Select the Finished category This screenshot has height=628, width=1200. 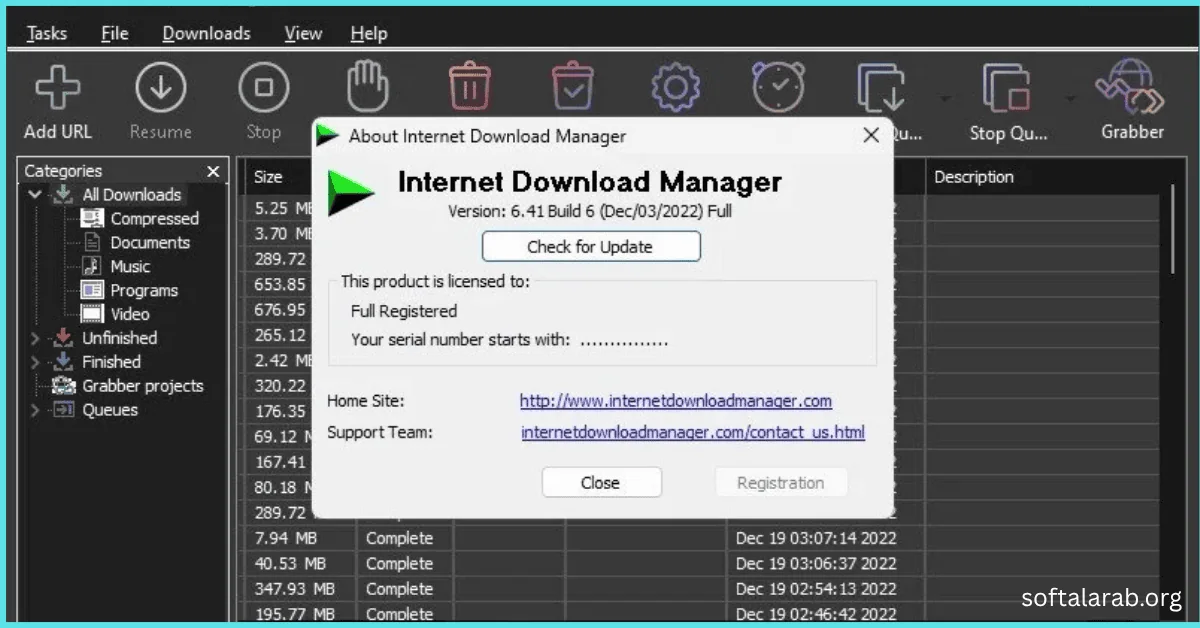111,362
